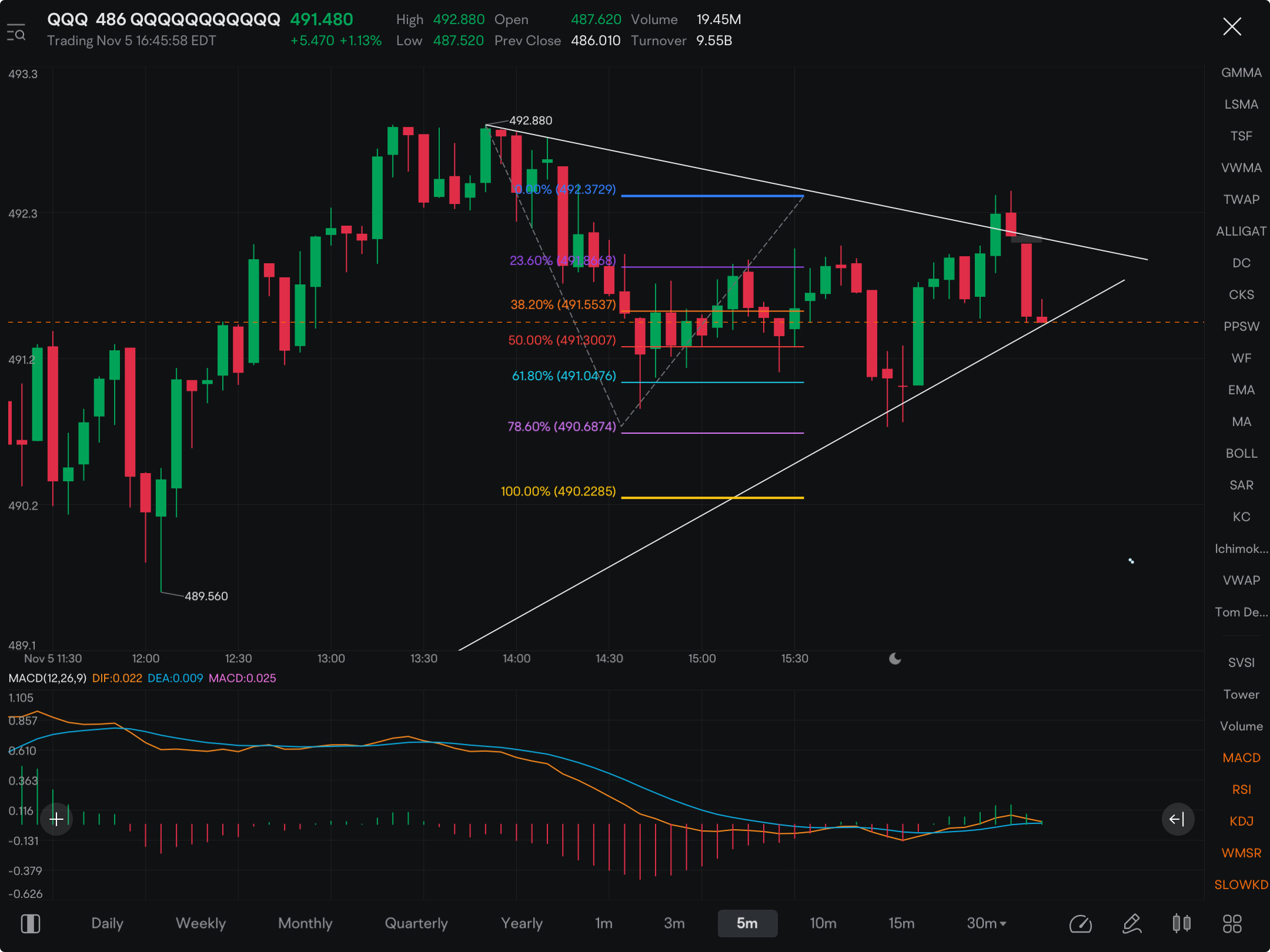Select the 0.00% Fibonacci level label
This screenshot has height=952, width=1270.
coord(565,189)
